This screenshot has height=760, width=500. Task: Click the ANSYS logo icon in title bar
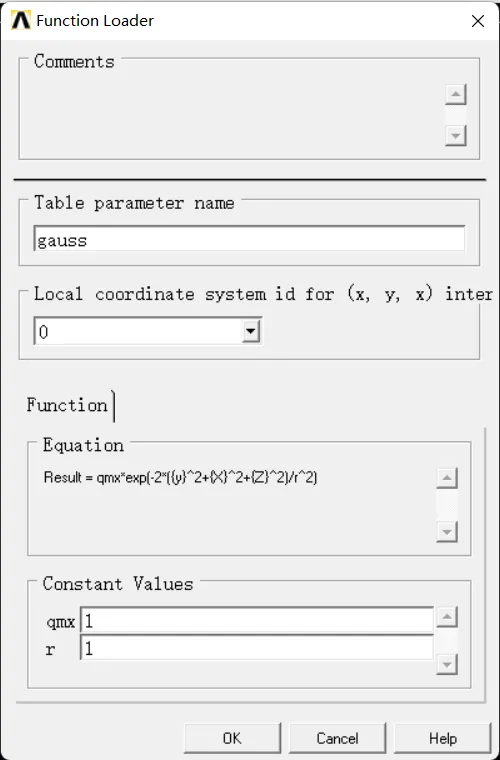coord(21,21)
